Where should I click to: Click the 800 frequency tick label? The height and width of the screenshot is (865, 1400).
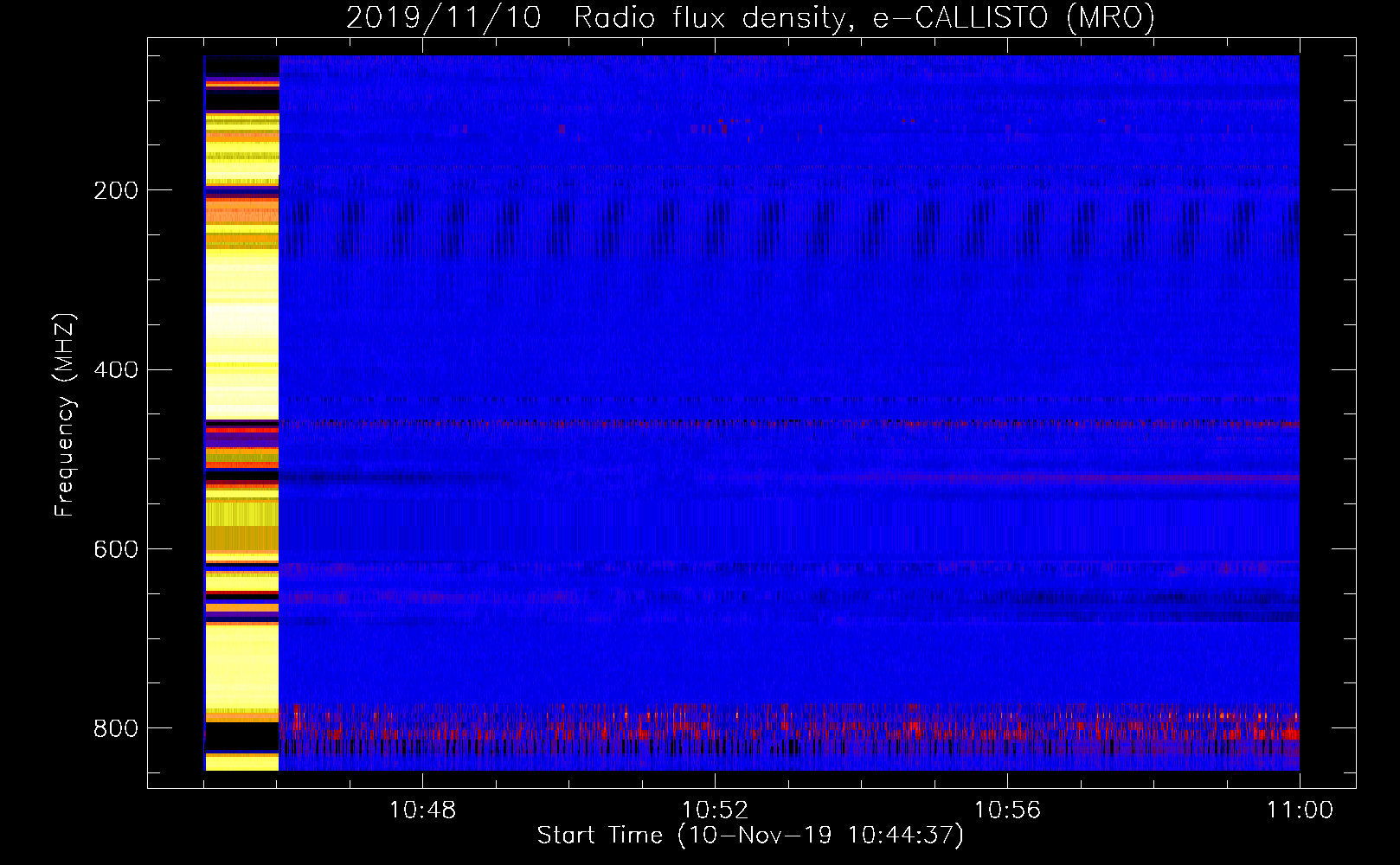[x=116, y=728]
